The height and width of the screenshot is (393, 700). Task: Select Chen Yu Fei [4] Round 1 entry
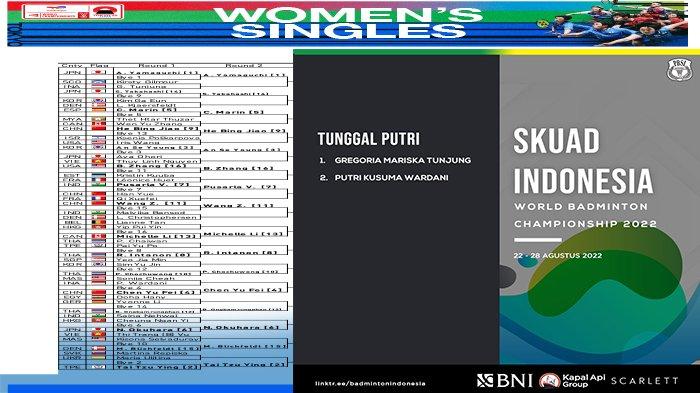pyautogui.click(x=156, y=293)
